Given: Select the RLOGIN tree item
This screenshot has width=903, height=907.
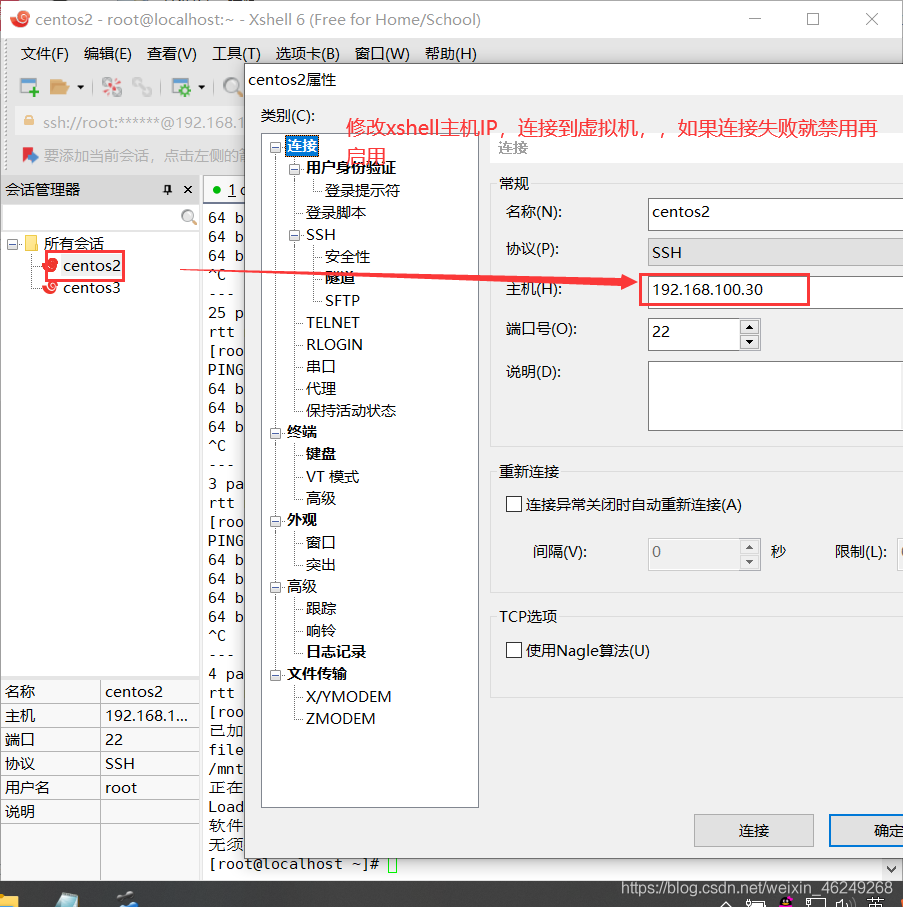Looking at the screenshot, I should [x=334, y=345].
